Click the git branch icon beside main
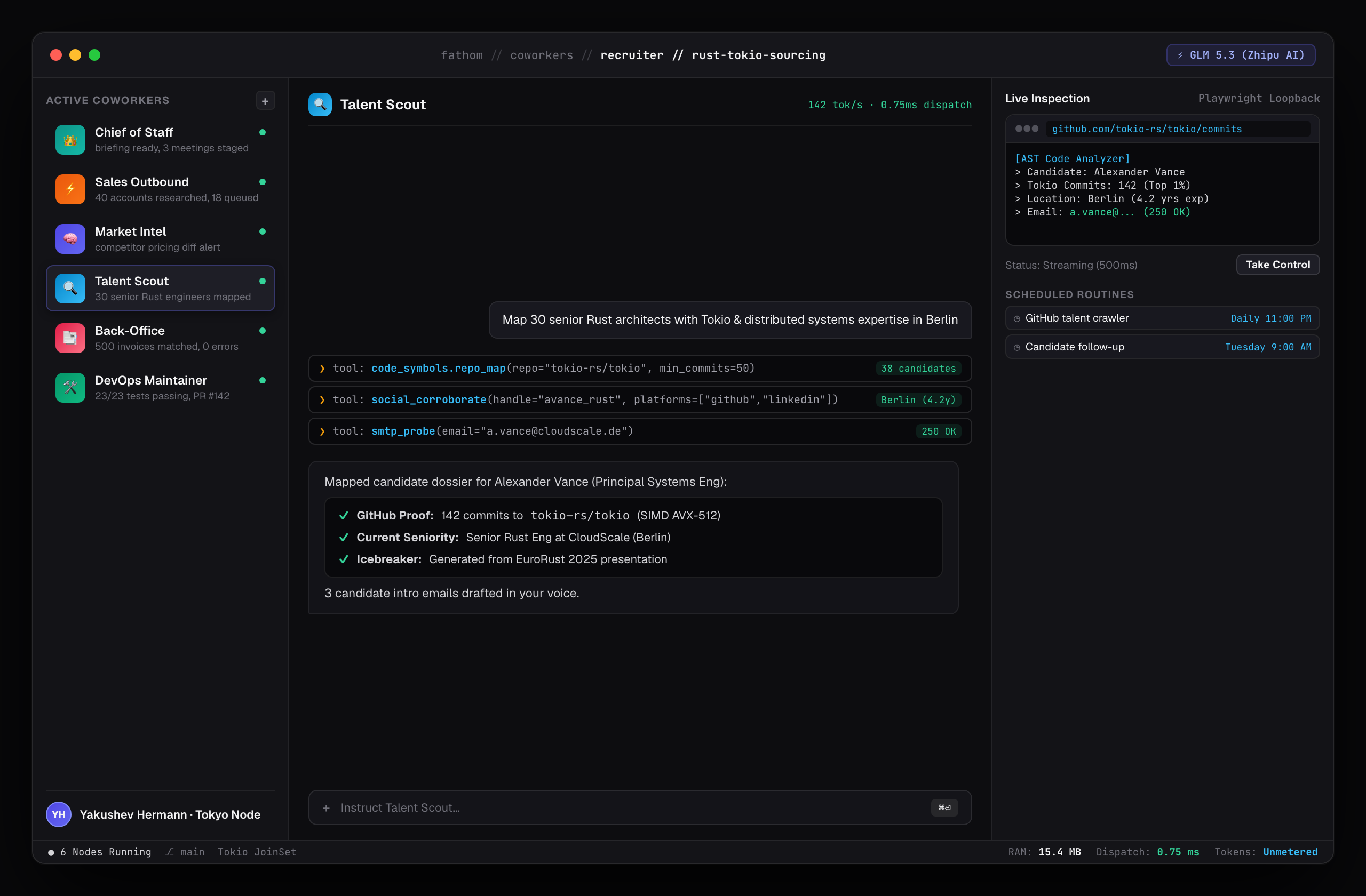 pyautogui.click(x=169, y=852)
